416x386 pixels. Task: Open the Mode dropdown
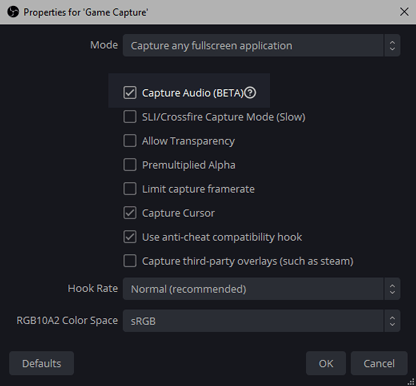[261, 45]
